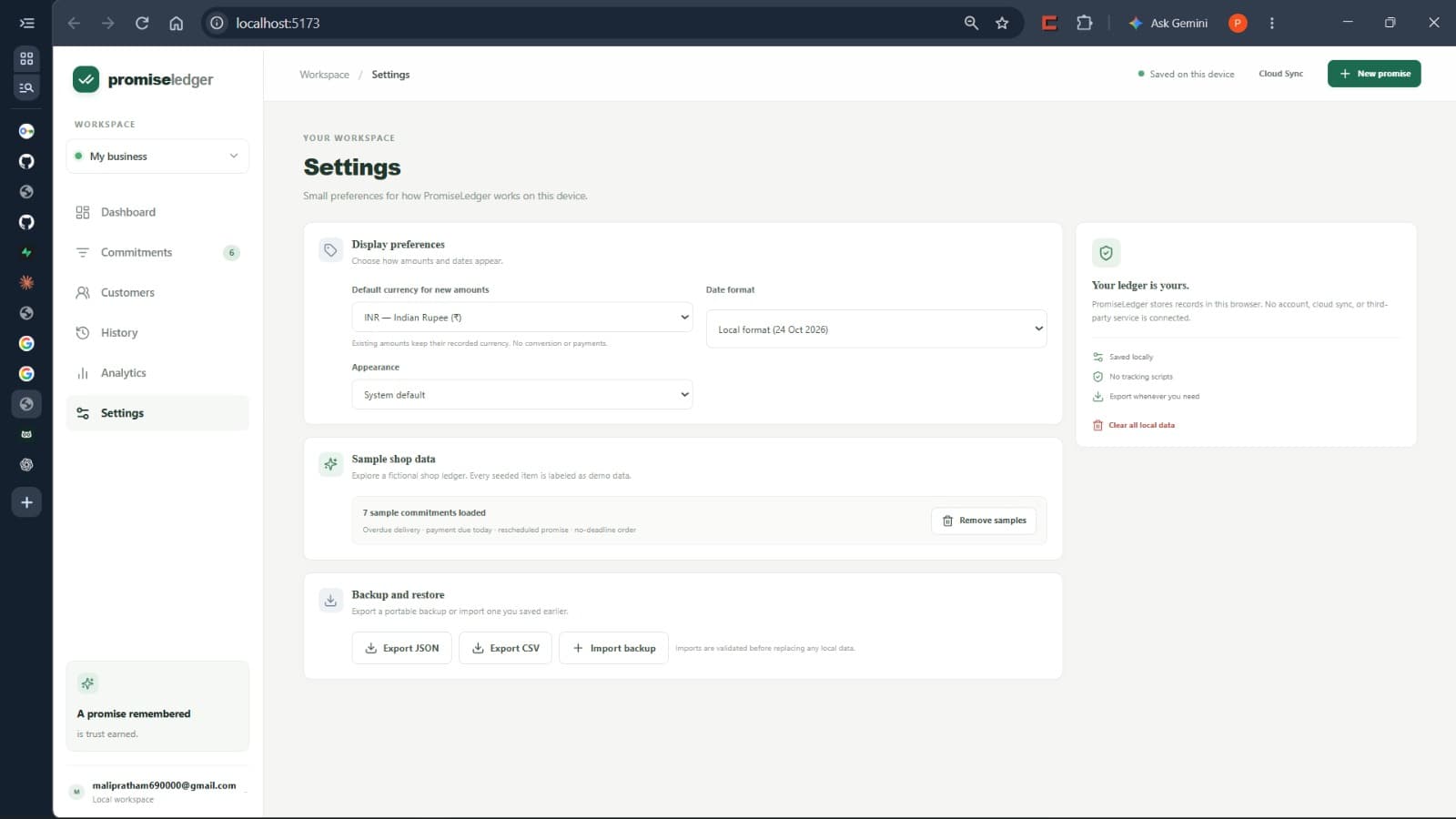The height and width of the screenshot is (819, 1456).
Task: Click Remove samples button
Action: (x=984, y=521)
